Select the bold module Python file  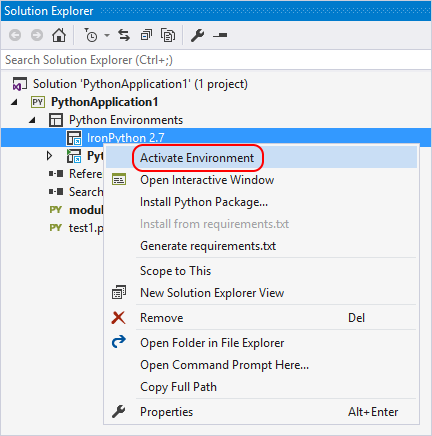(86, 210)
